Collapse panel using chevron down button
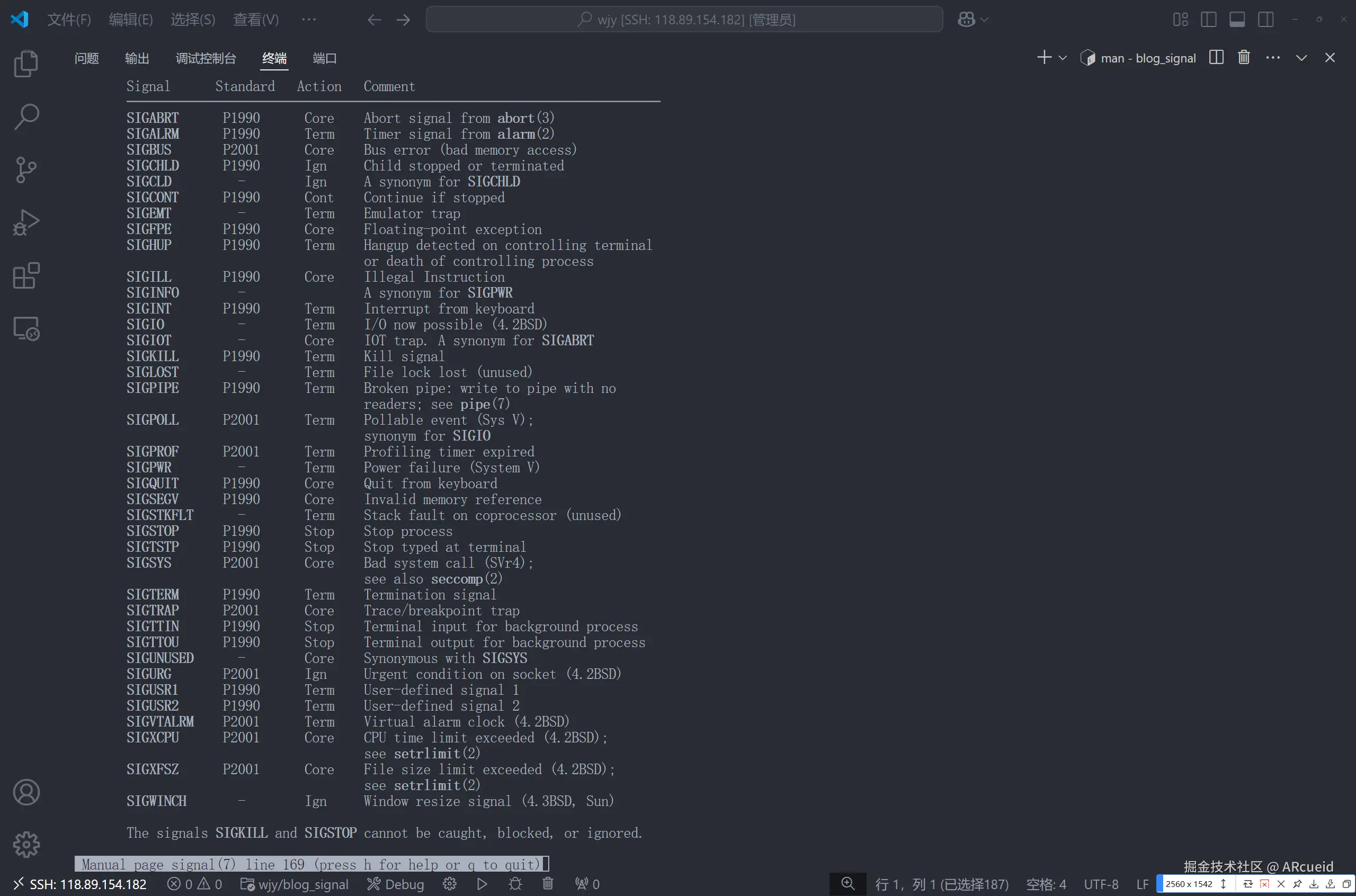Screen dimensions: 1356x896 click(x=1301, y=58)
